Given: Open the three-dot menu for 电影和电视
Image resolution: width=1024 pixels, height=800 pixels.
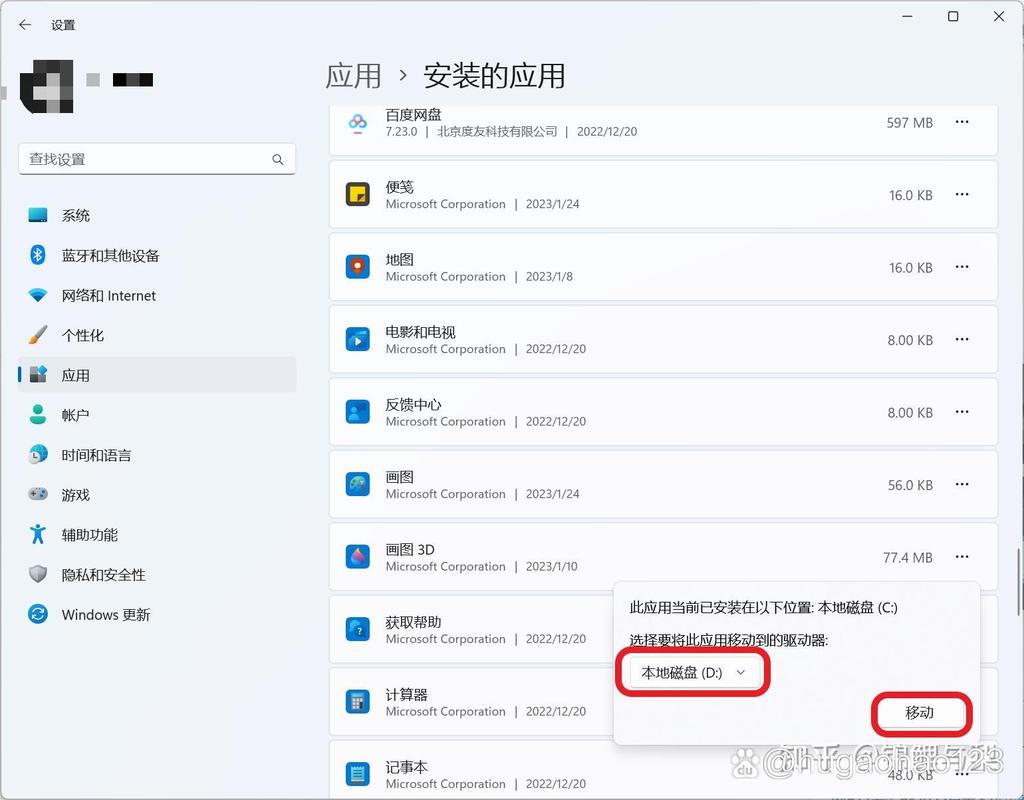Looking at the screenshot, I should point(962,340).
